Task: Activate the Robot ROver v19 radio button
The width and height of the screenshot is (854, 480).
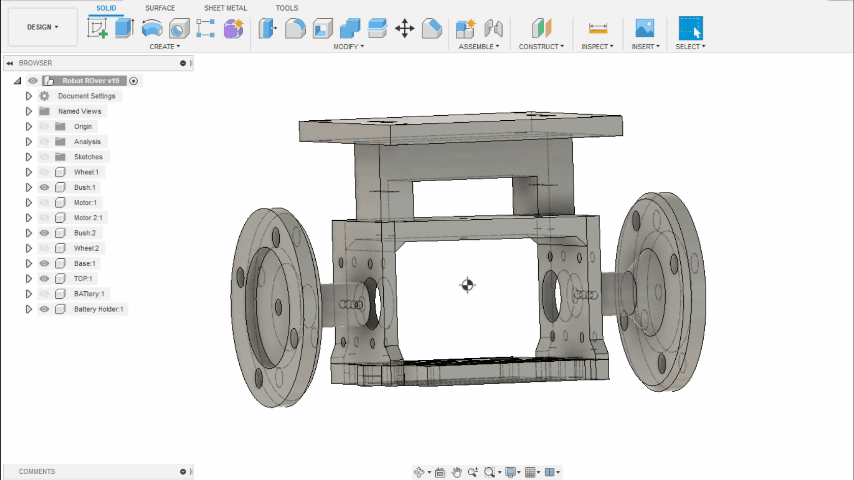Action: (134, 80)
